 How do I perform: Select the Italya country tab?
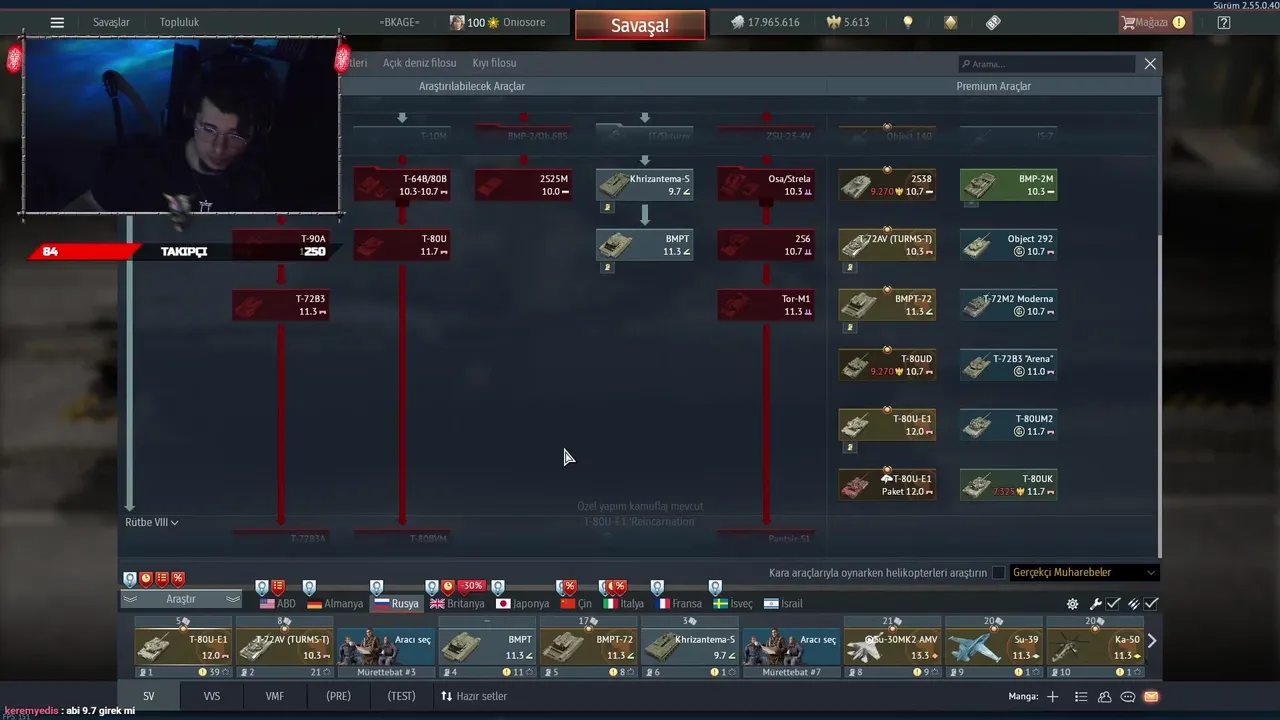coord(623,604)
